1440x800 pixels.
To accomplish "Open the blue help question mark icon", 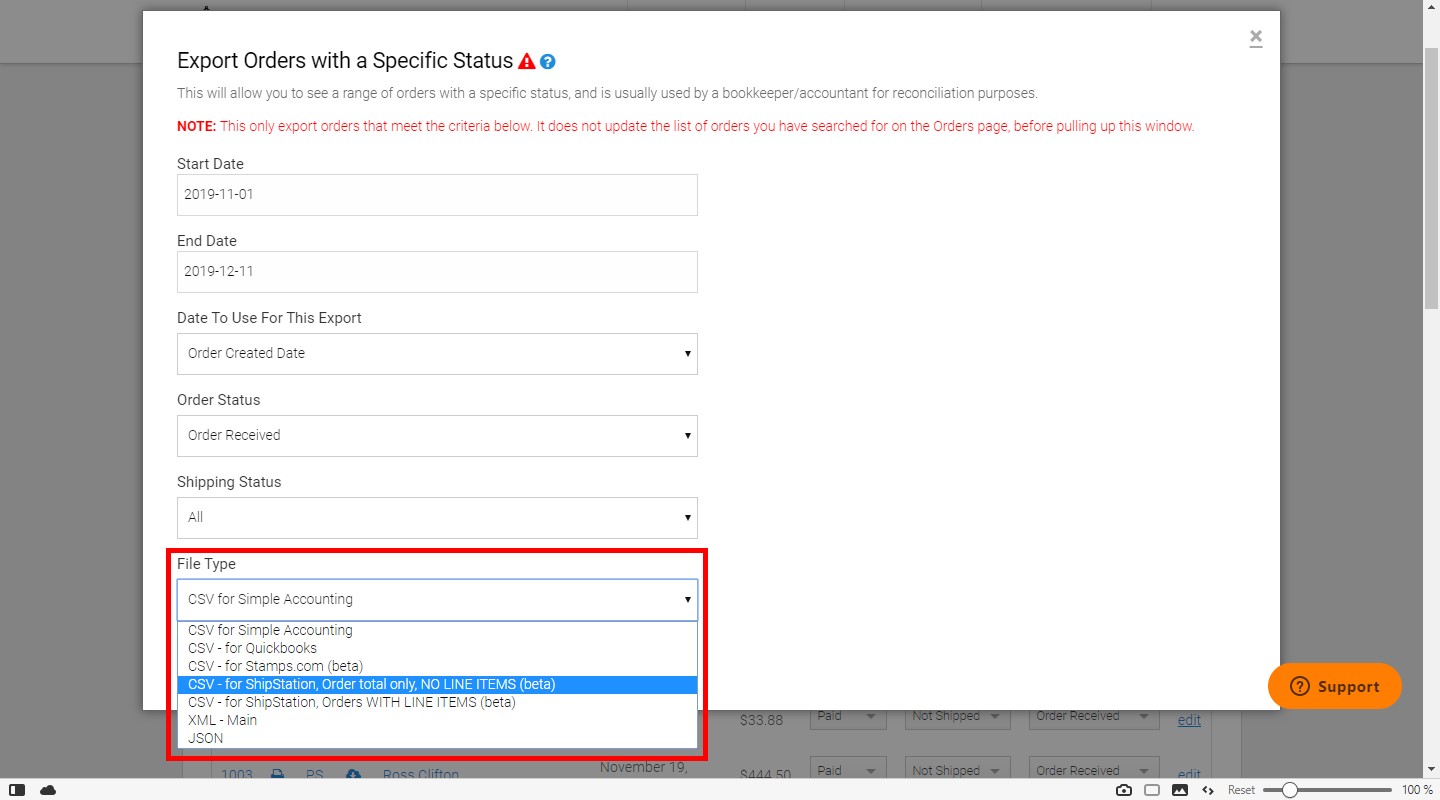I will 548,62.
